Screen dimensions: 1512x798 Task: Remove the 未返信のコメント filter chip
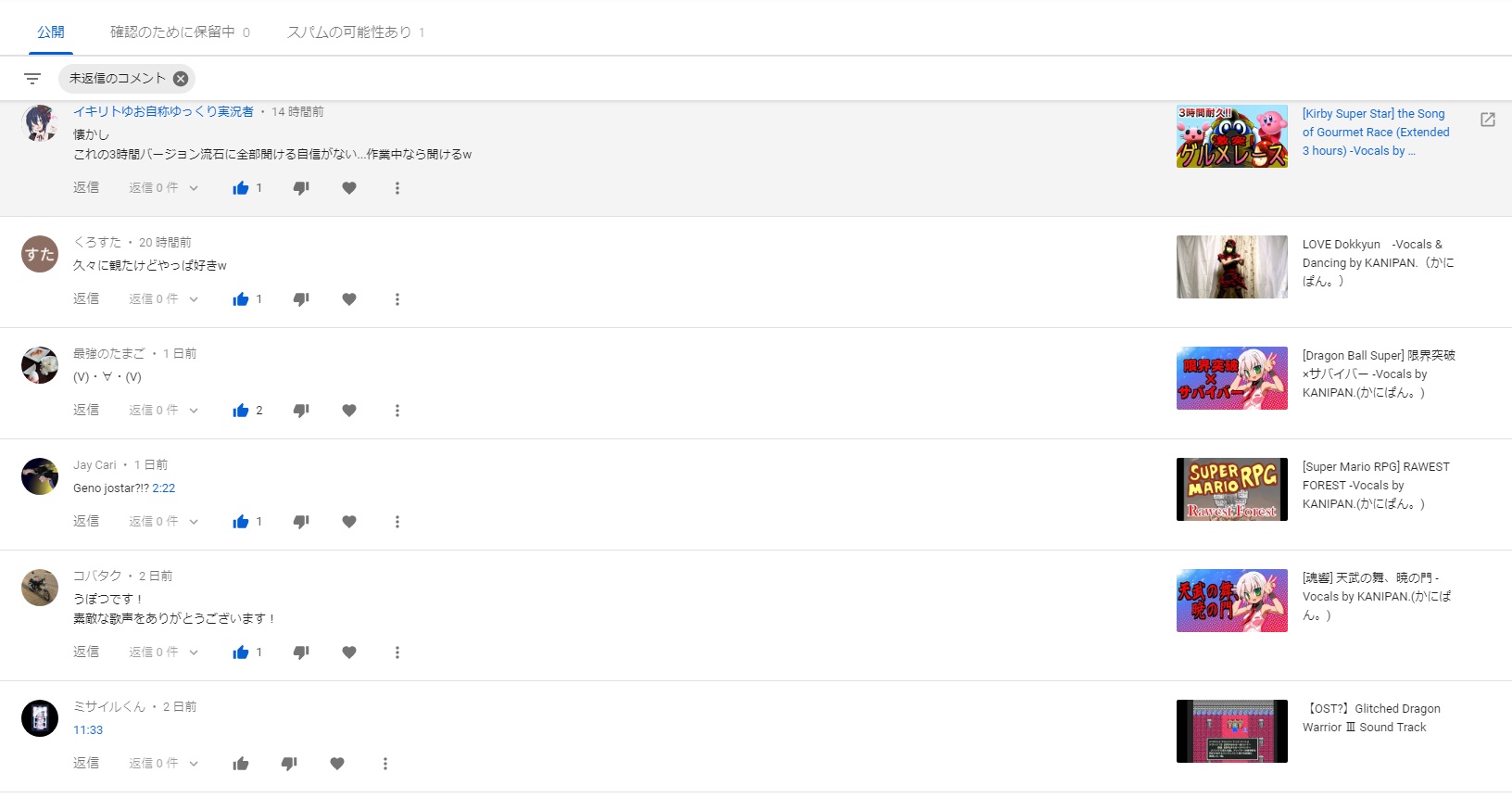[181, 79]
